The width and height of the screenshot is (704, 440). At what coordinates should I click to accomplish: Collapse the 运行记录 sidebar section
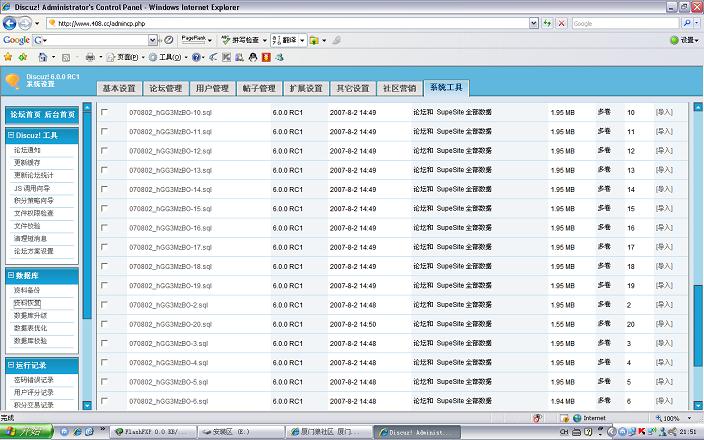11,365
